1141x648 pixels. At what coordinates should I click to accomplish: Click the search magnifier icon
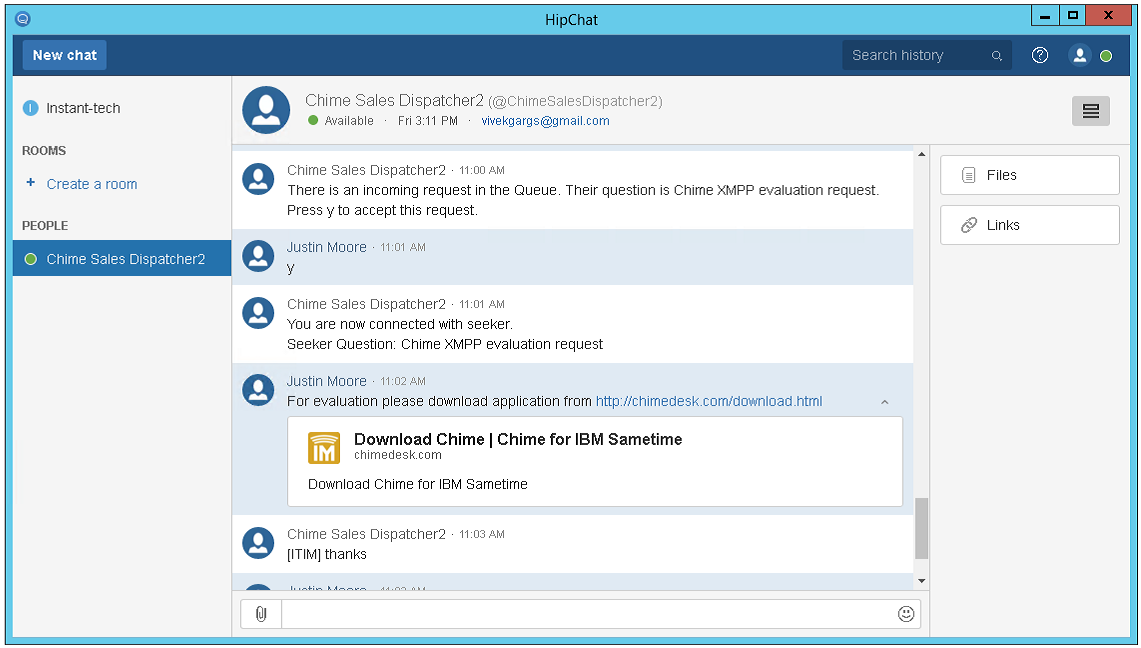(x=997, y=55)
